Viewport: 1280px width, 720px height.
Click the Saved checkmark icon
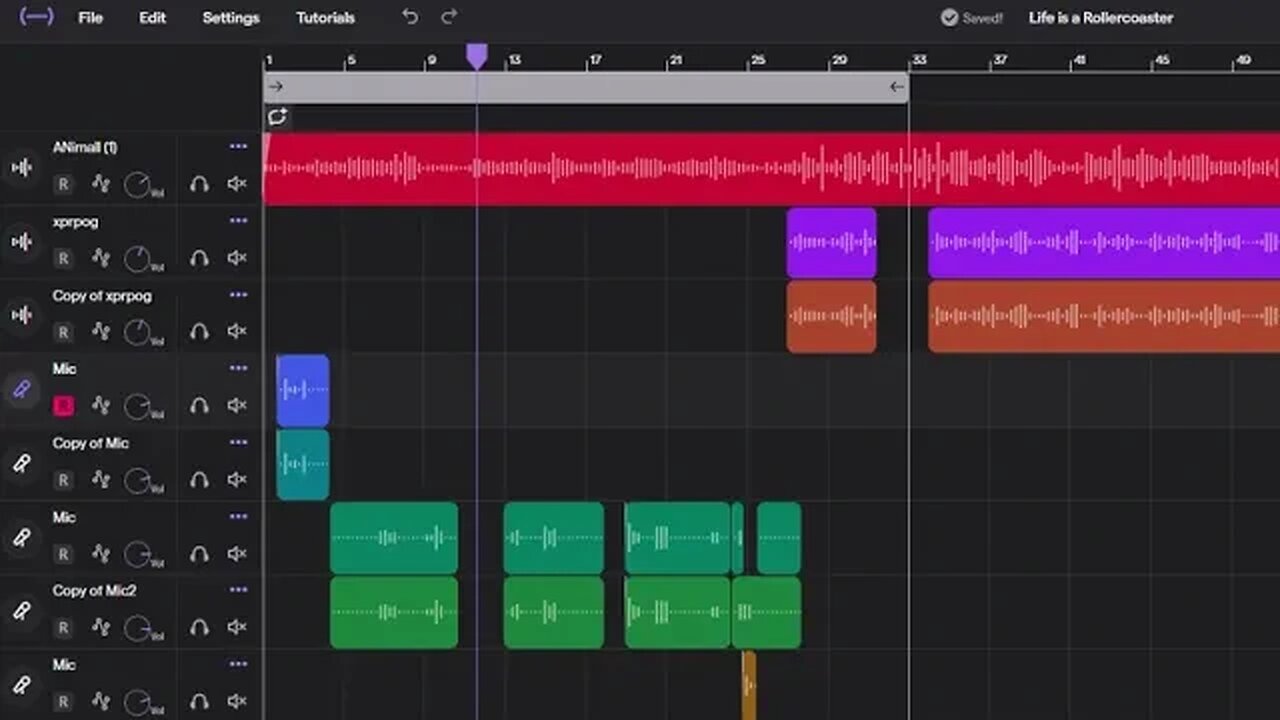[950, 18]
